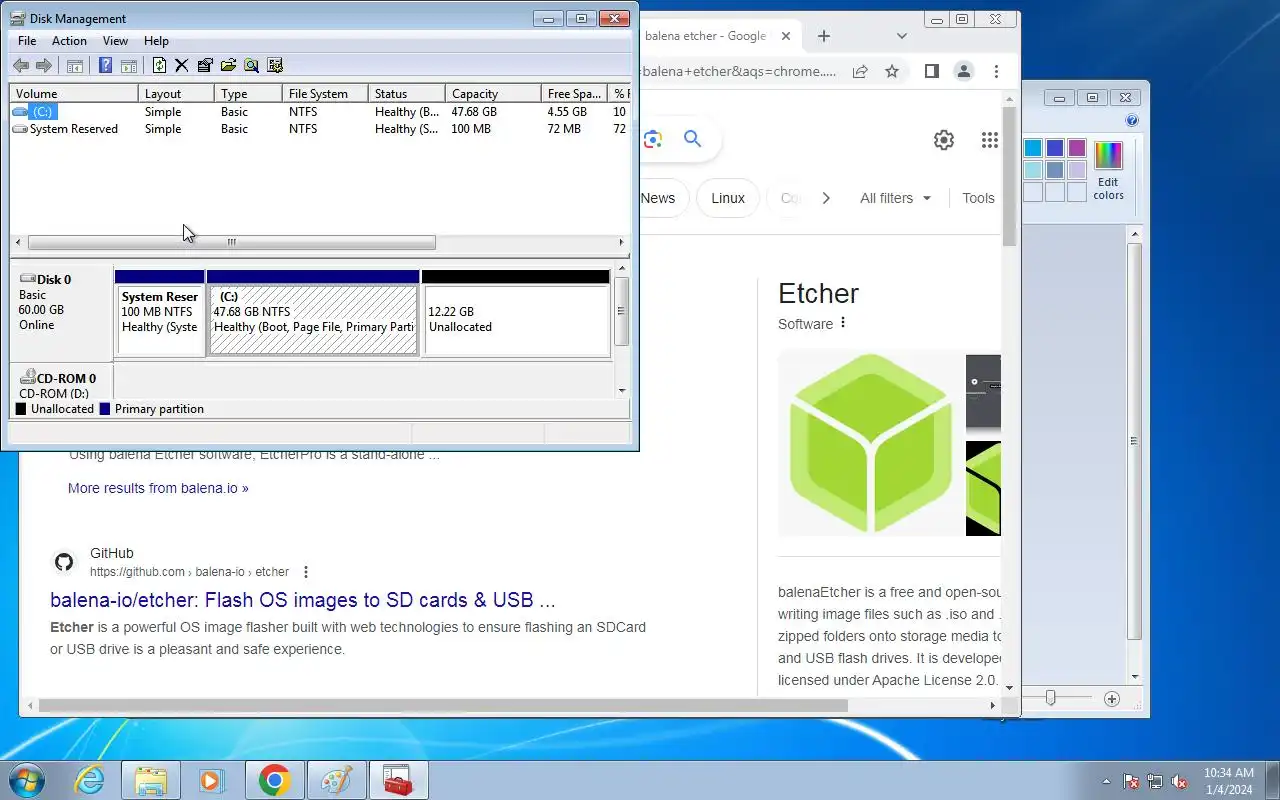1280x800 pixels.
Task: Open the Google apps grid icon
Action: point(989,140)
